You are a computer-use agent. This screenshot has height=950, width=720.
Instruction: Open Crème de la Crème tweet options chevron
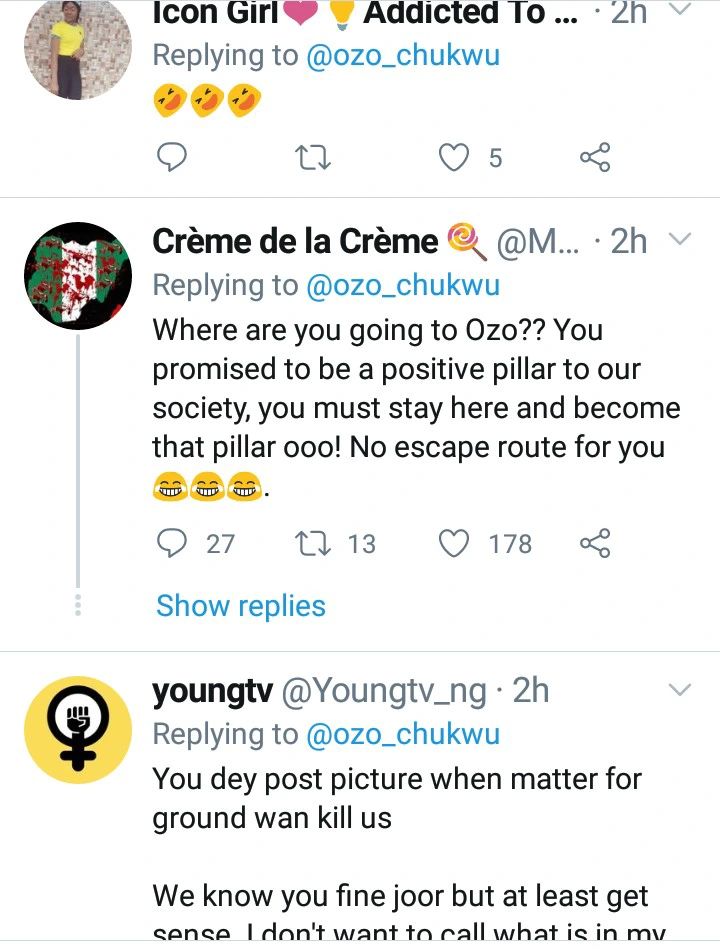(x=679, y=240)
